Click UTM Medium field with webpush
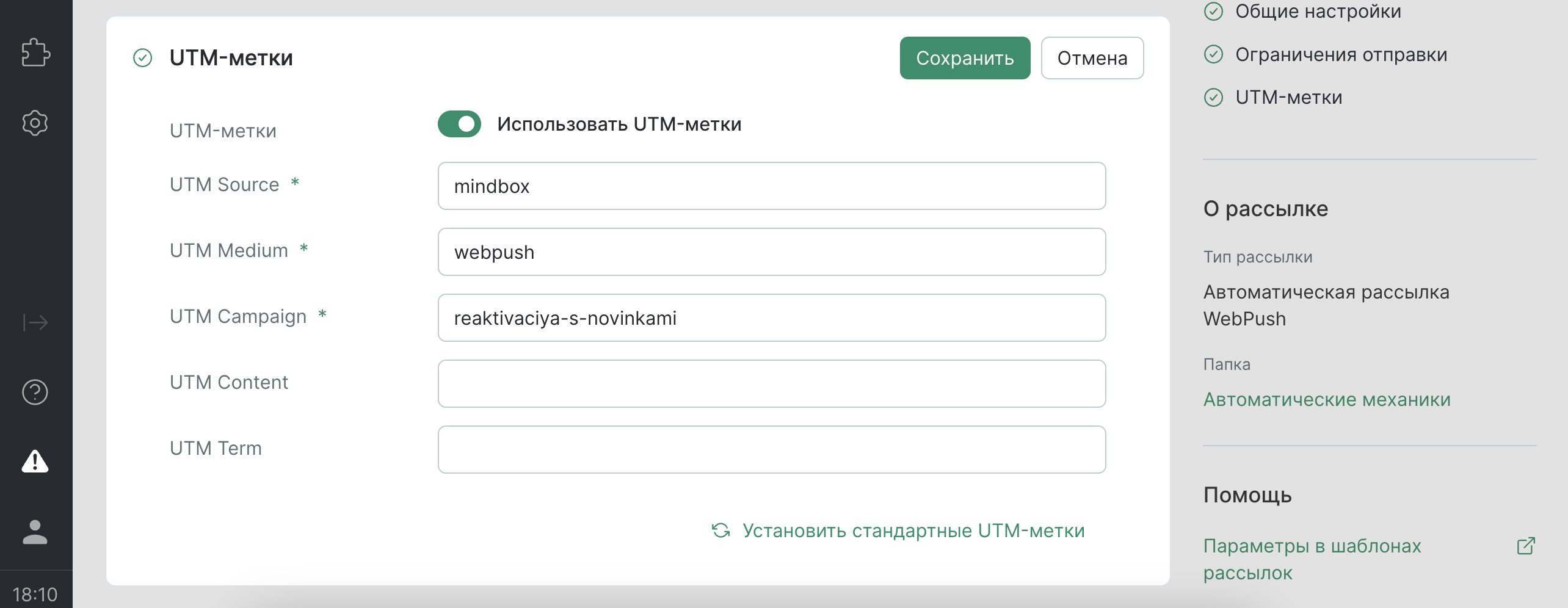 (x=772, y=252)
